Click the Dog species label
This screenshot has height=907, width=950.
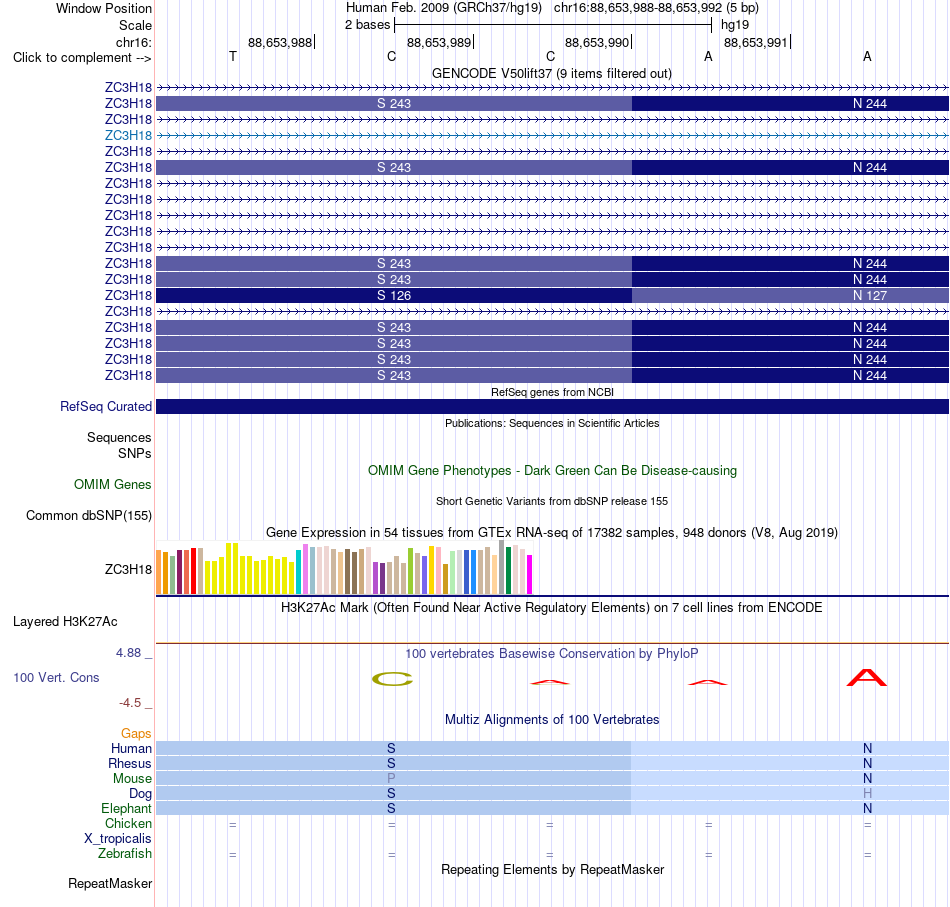click(140, 794)
